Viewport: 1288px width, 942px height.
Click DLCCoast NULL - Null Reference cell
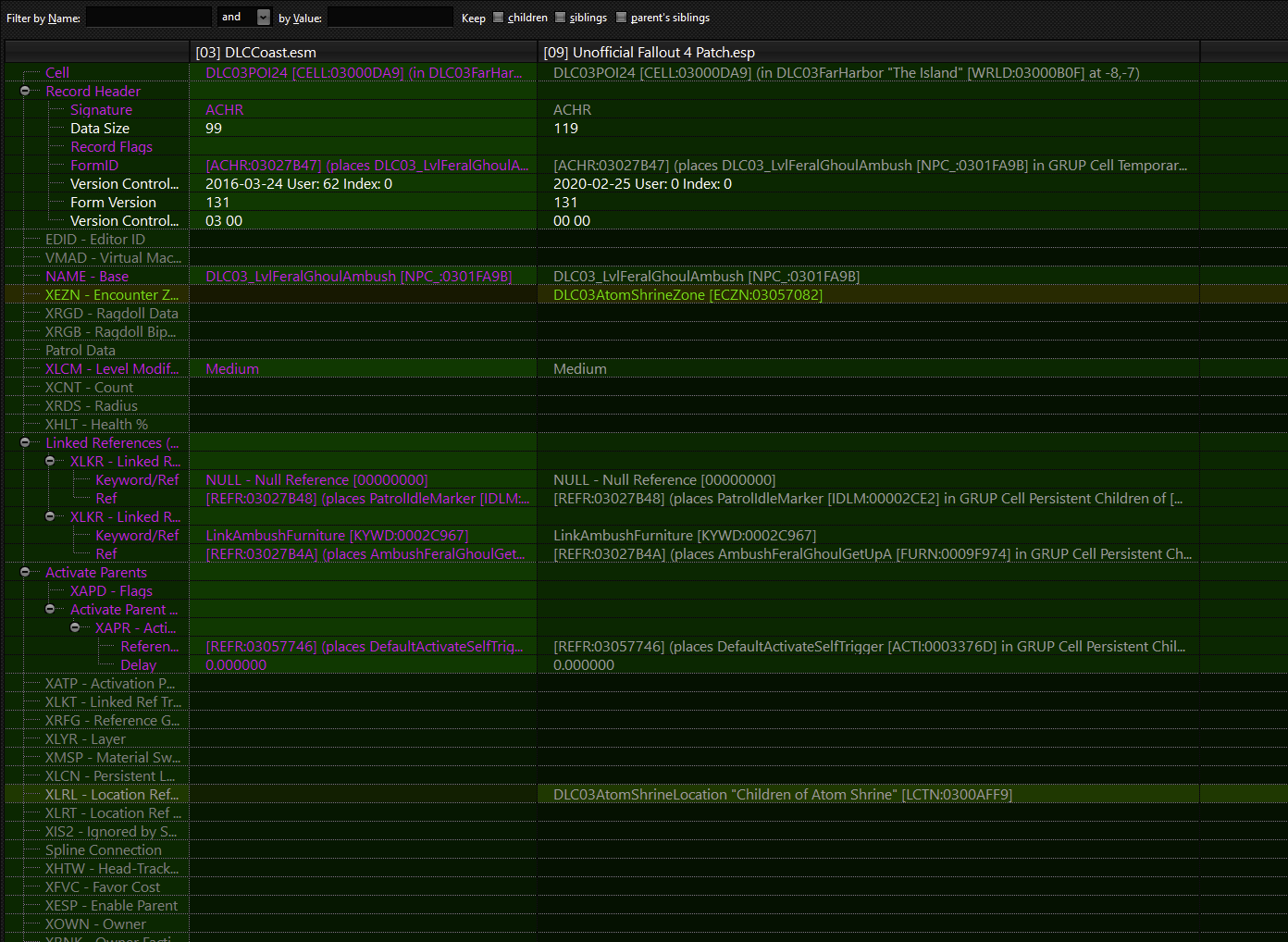point(316,479)
